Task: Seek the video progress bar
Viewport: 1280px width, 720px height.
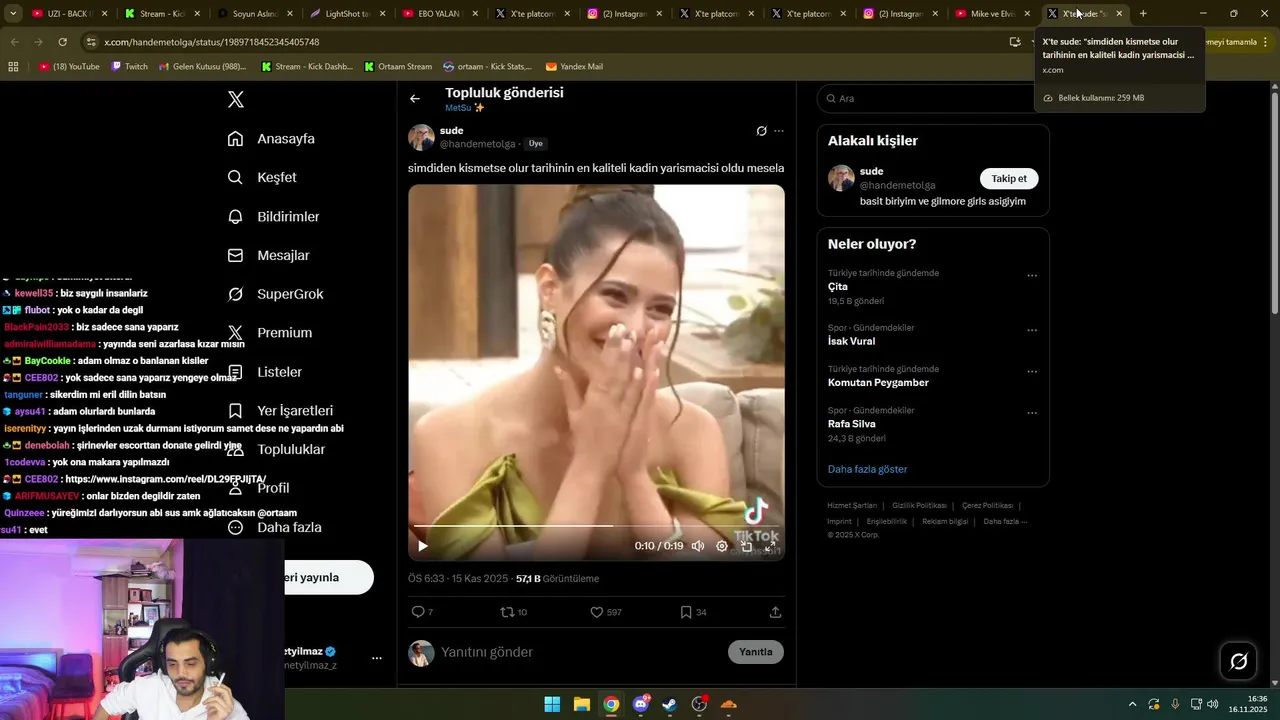Action: point(596,526)
